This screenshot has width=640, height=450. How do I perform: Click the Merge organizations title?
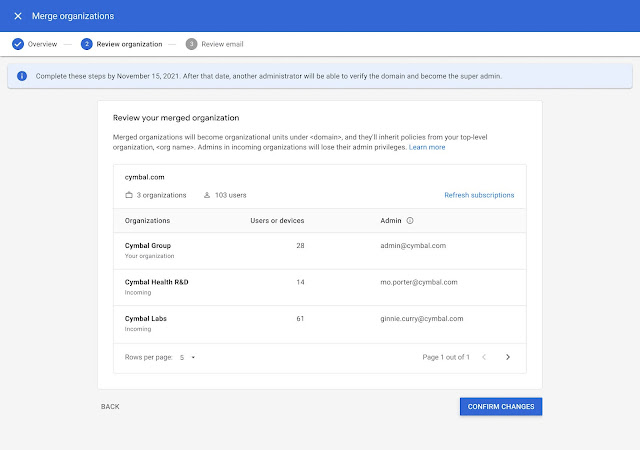(x=73, y=16)
